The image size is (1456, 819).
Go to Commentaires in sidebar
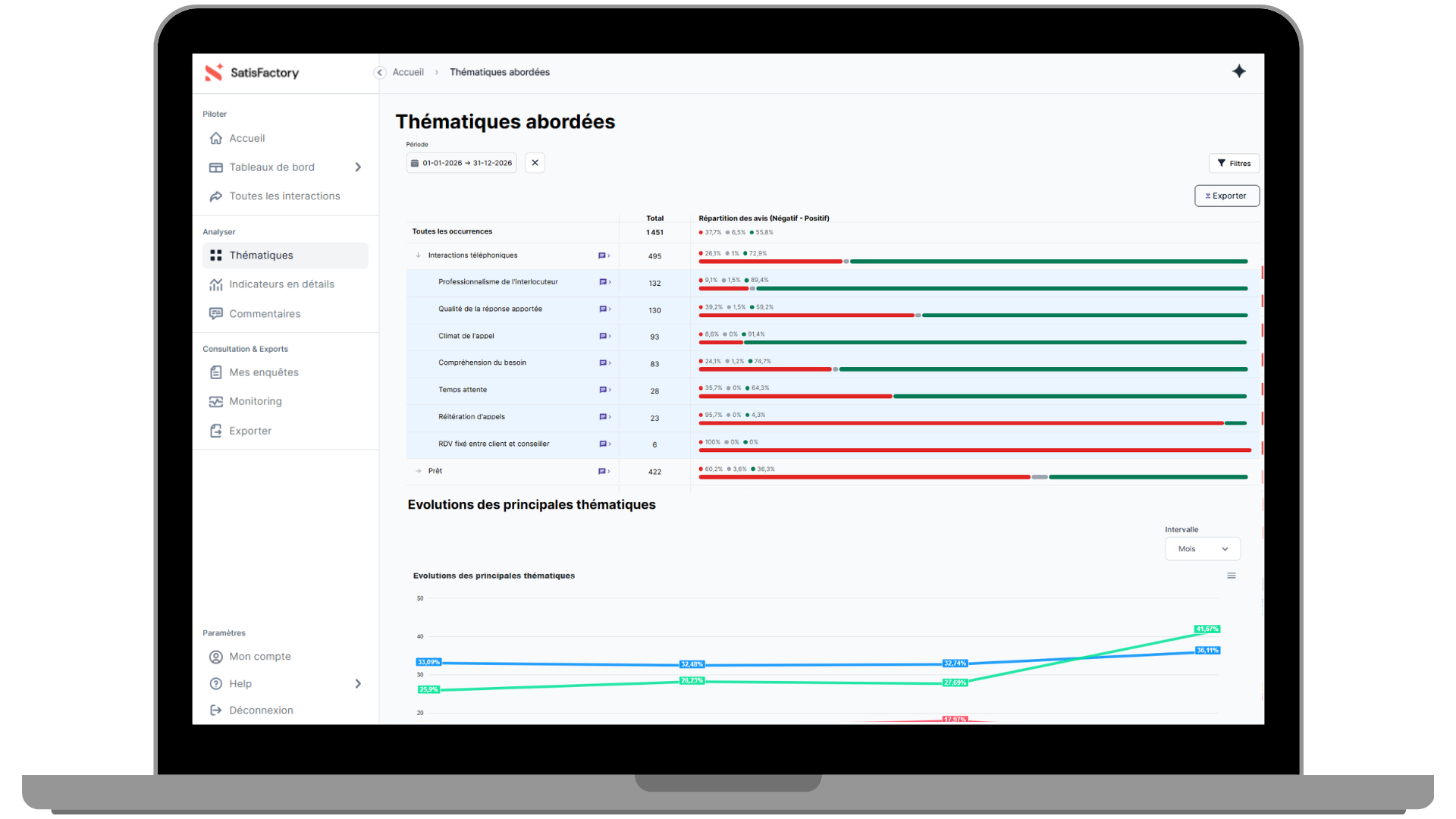coord(265,314)
